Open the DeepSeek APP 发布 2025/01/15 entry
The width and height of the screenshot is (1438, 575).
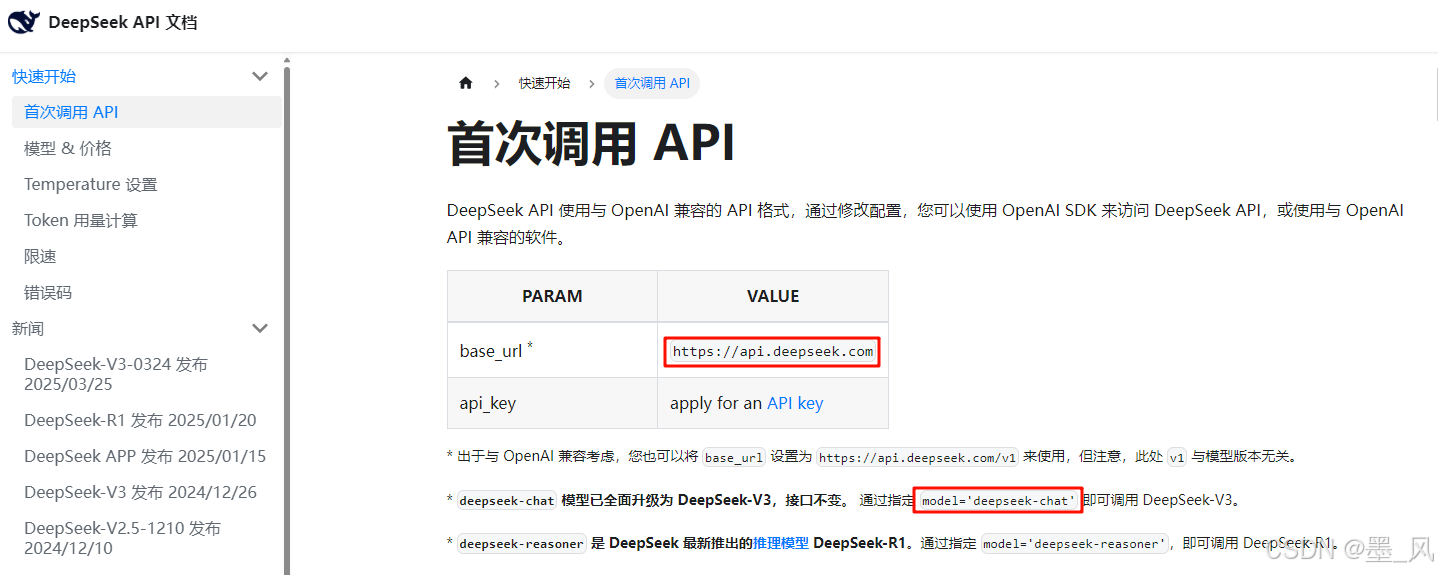click(x=145, y=456)
